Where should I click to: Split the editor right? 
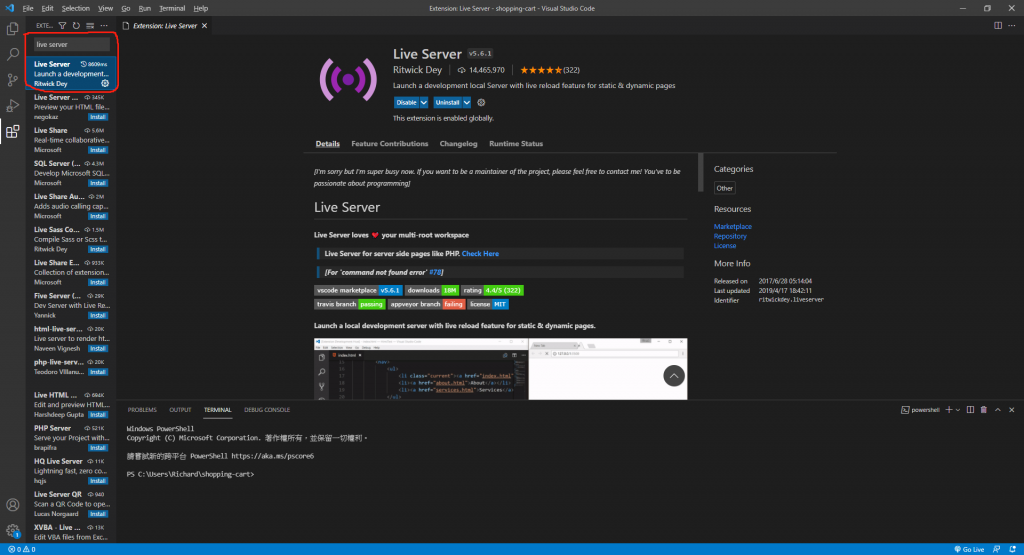click(998, 25)
